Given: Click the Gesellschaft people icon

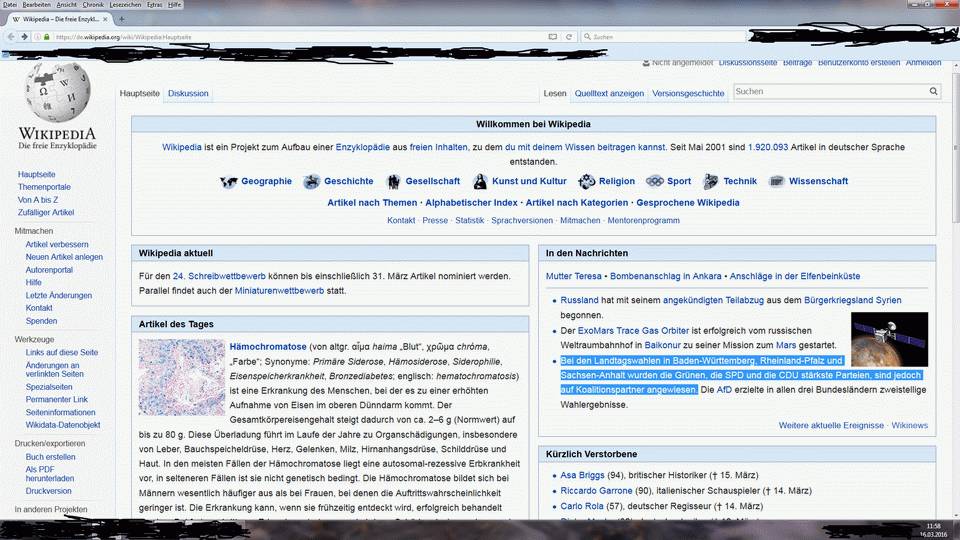Looking at the screenshot, I should pos(392,181).
